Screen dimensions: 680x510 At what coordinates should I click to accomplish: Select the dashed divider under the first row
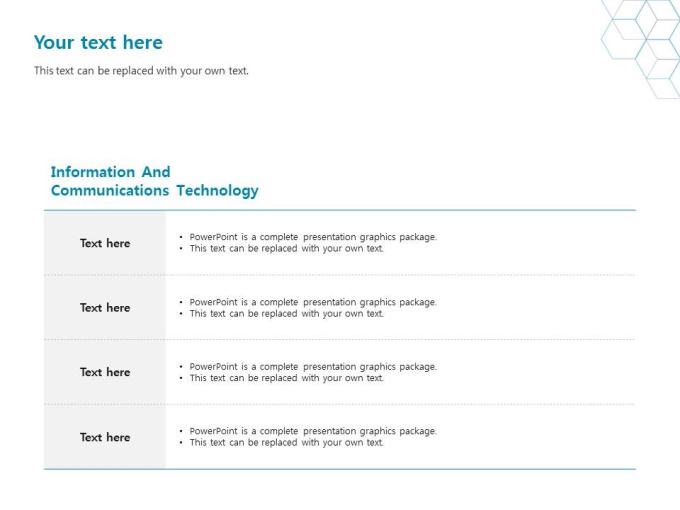click(340, 275)
